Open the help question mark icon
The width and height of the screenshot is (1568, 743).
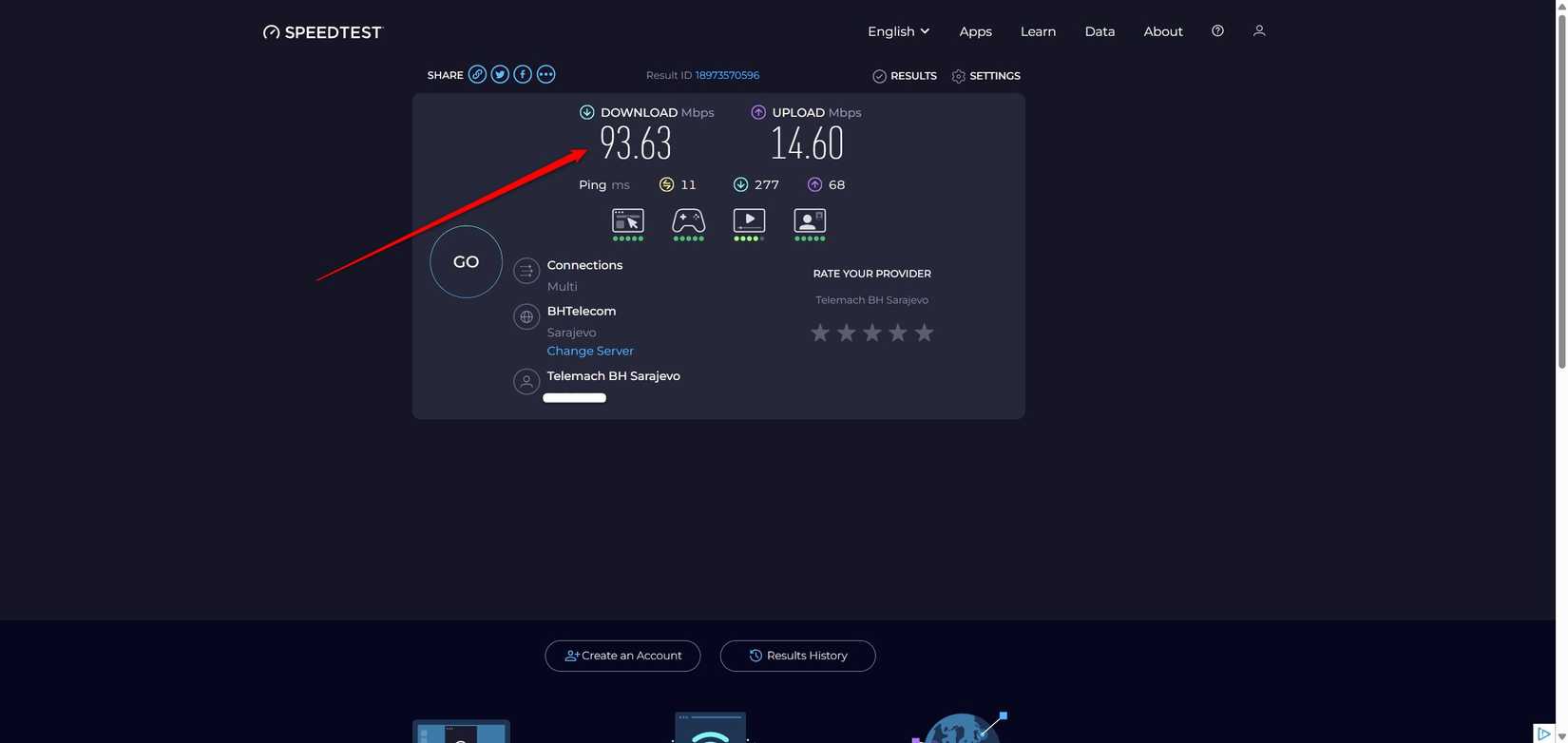tap(1217, 31)
